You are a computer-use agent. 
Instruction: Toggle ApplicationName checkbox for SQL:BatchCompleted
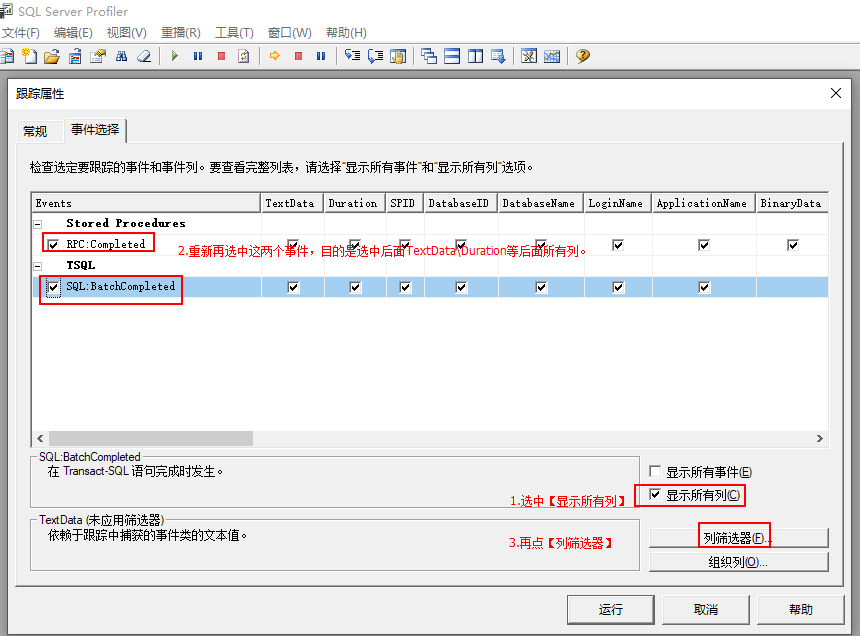coord(704,287)
